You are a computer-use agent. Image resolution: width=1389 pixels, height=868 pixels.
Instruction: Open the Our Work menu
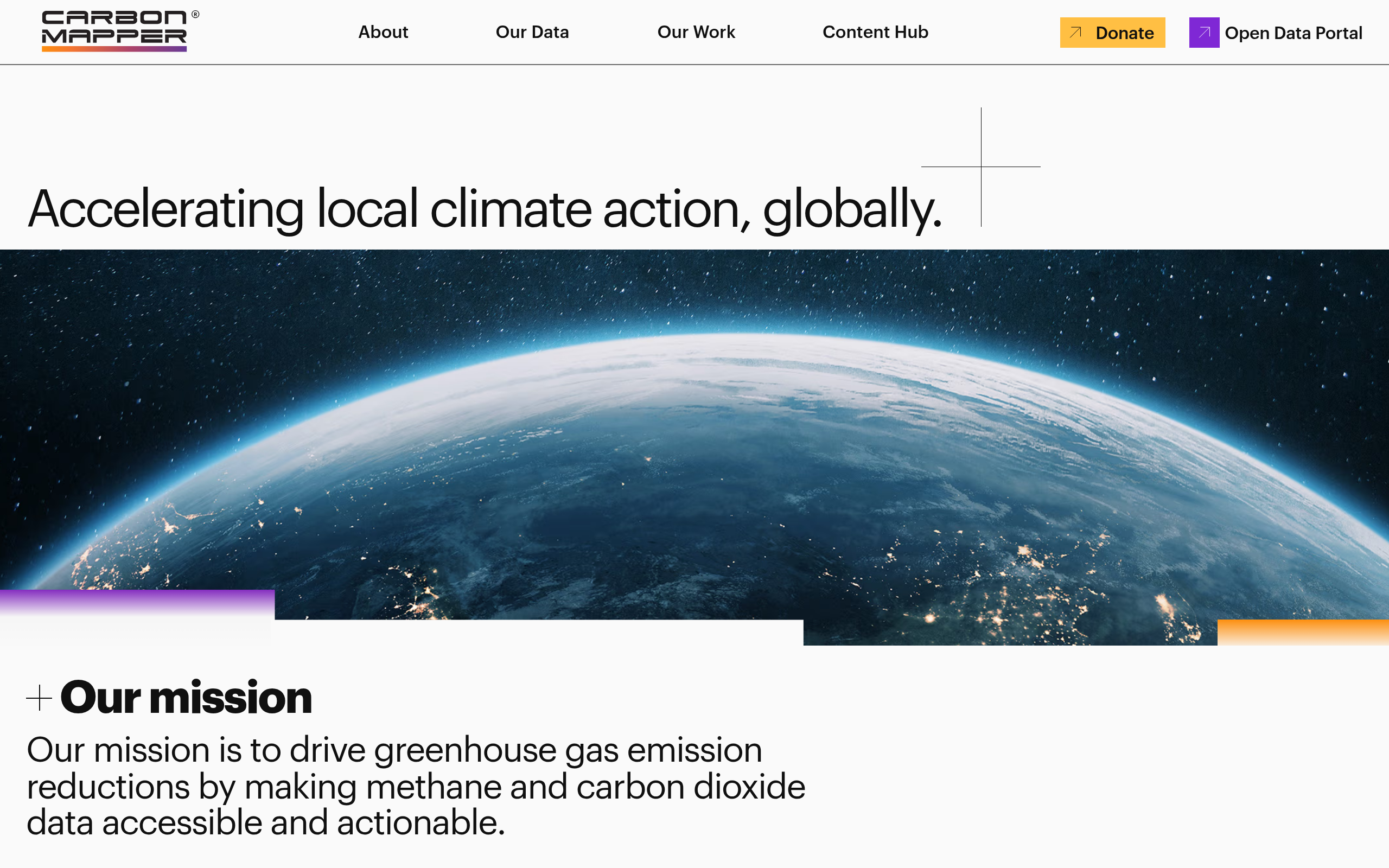696,32
